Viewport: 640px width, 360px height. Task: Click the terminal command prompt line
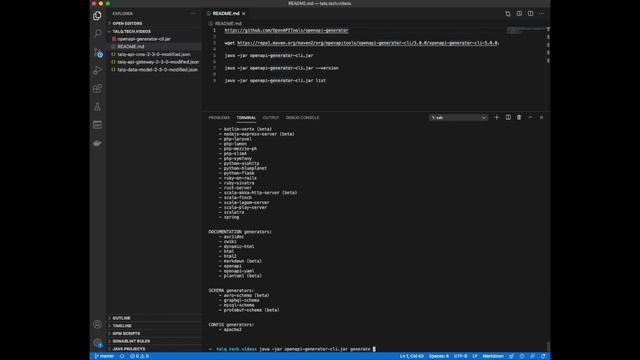tap(292, 349)
